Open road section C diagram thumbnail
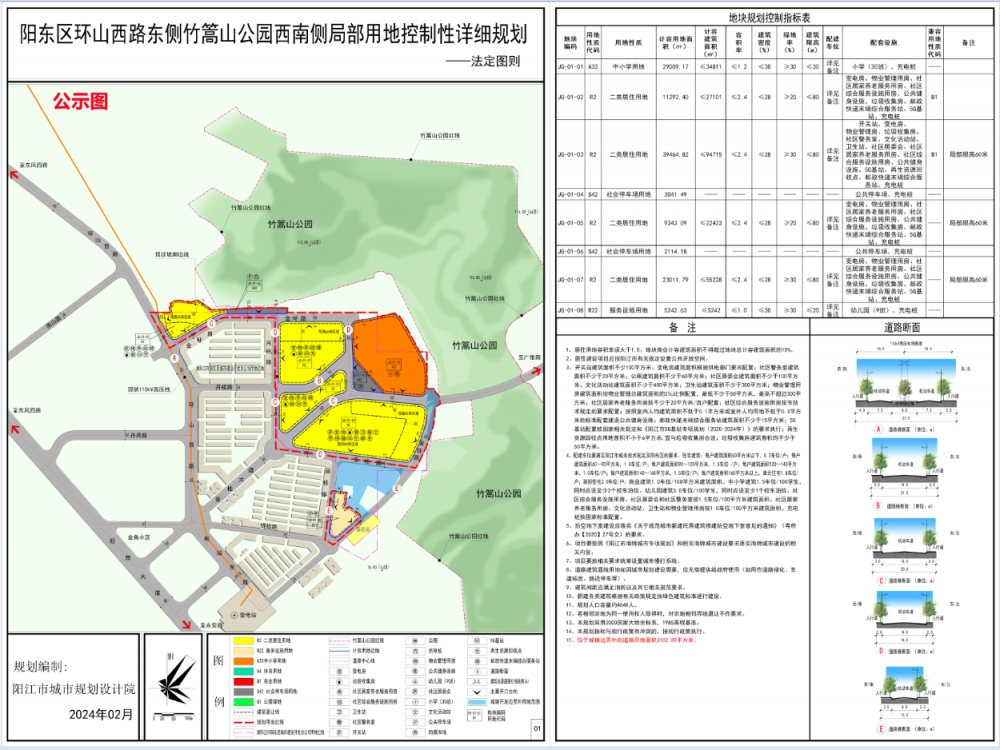Viewport: 1000px width, 750px height. coord(904,547)
